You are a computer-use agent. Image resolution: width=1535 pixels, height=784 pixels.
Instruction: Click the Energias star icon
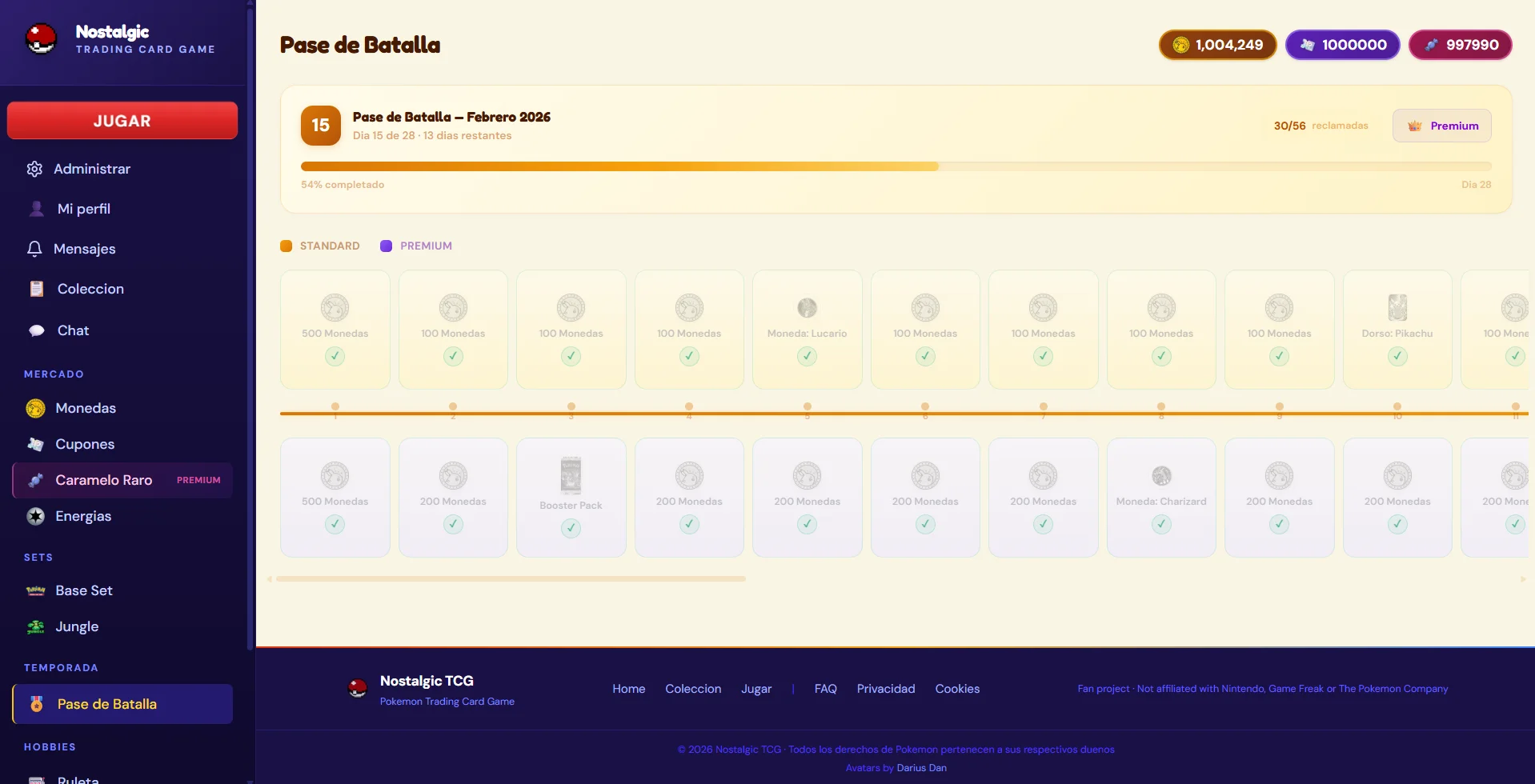tap(36, 516)
